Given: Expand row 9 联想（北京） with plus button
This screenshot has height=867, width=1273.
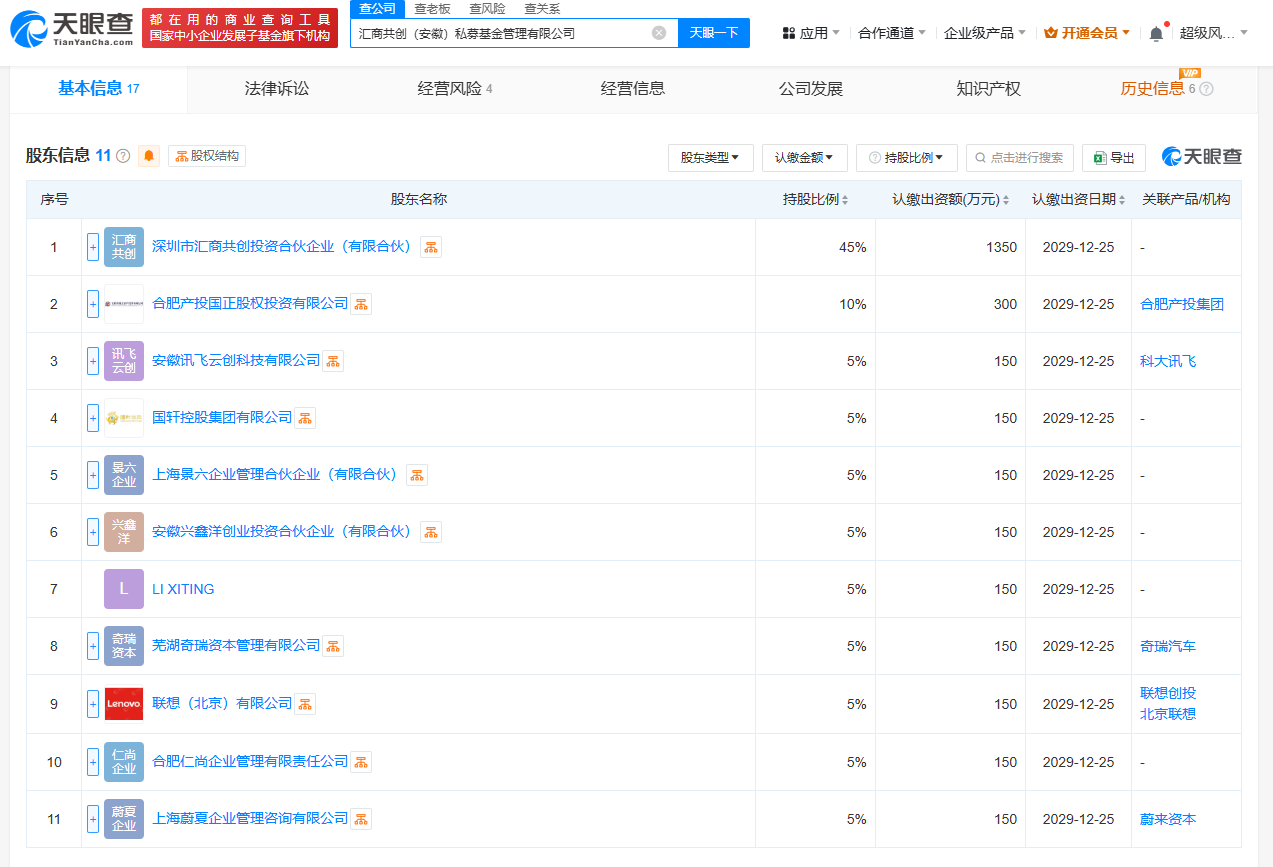Looking at the screenshot, I should pyautogui.click(x=93, y=704).
